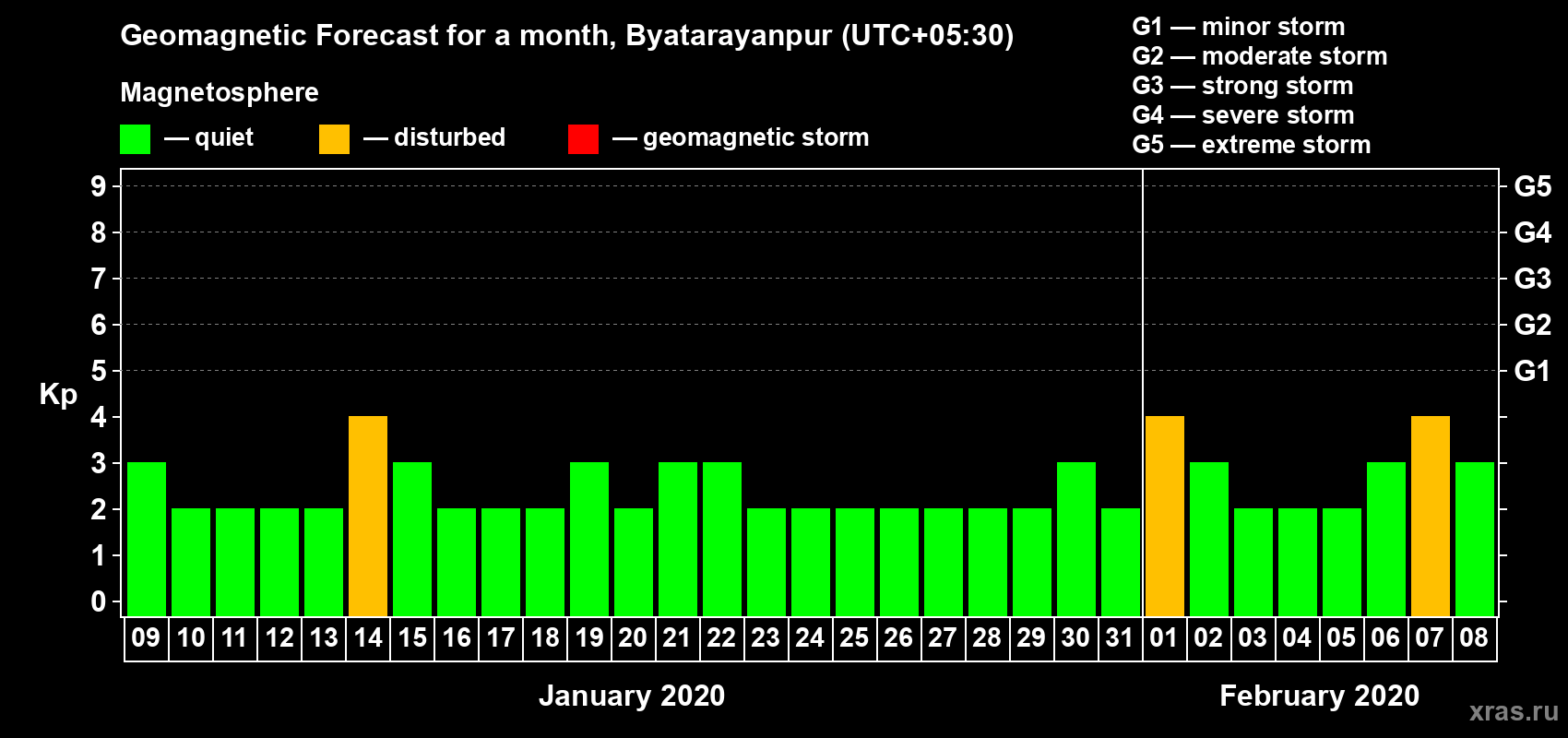Screen dimensions: 1568x738
Task: Click the Kp value 4 axis label
Action: (x=99, y=417)
